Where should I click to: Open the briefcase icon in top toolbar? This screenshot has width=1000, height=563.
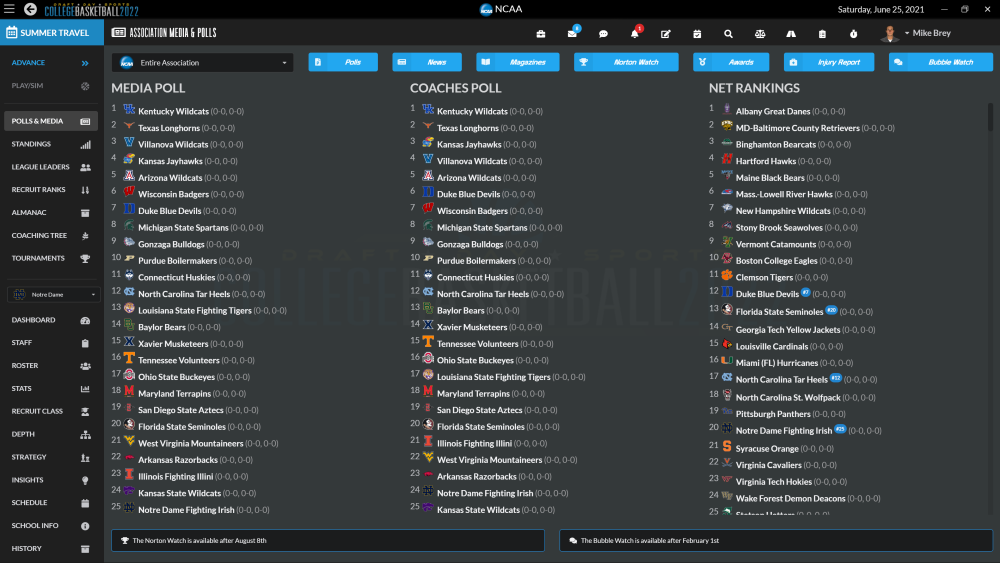(541, 34)
